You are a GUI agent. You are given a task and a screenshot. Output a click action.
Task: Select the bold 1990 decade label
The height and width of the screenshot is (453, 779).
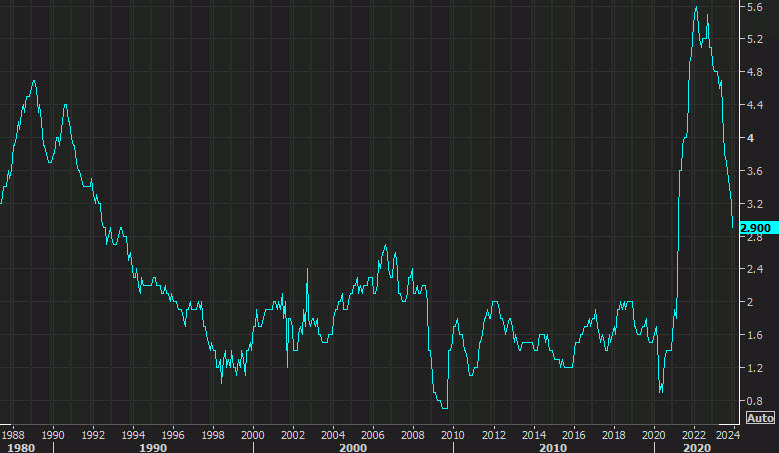pyautogui.click(x=153, y=448)
